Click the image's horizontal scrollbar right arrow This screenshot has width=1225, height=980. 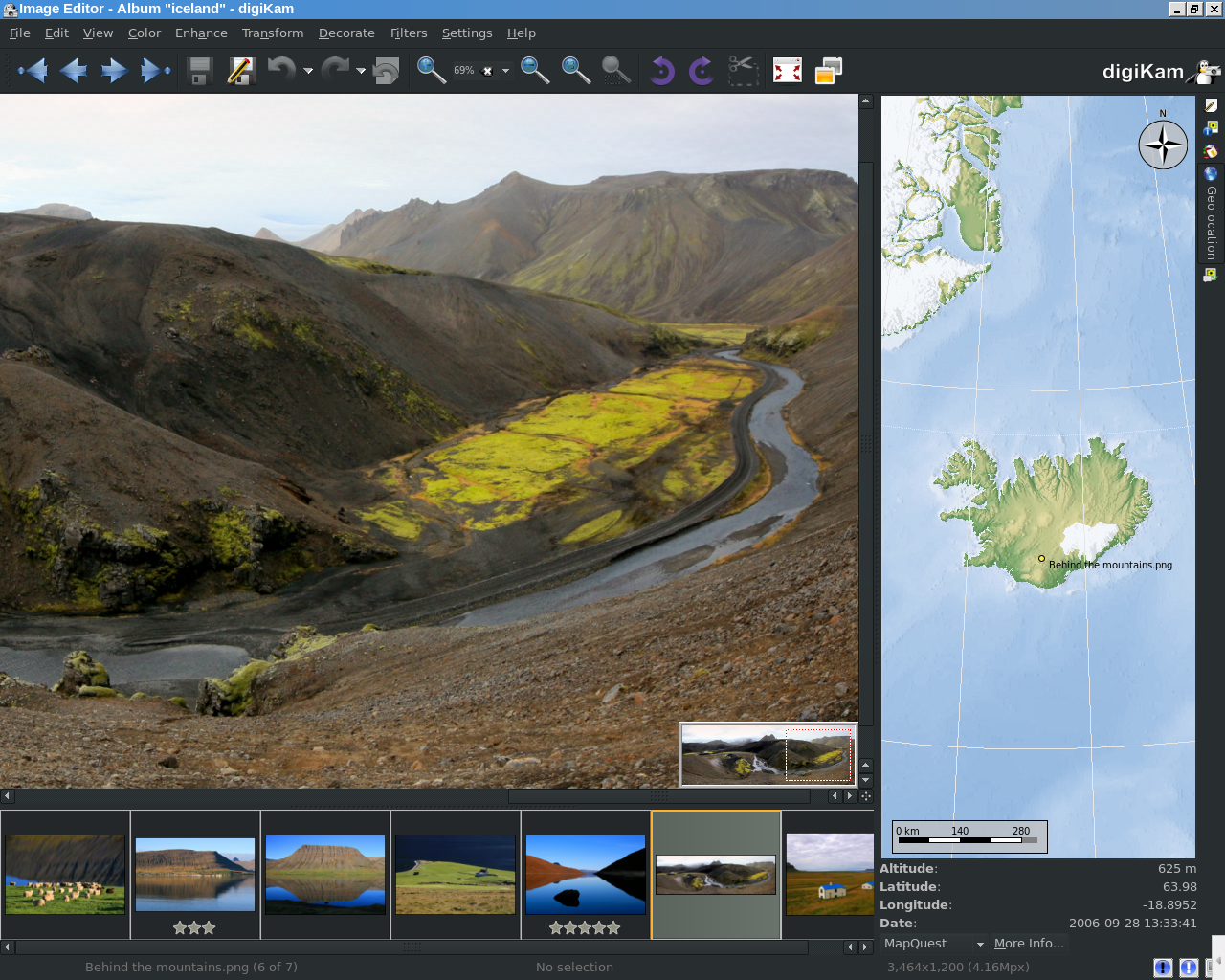coord(849,796)
